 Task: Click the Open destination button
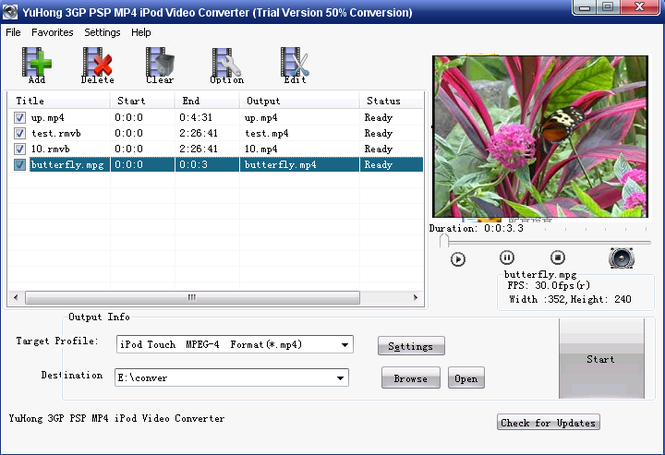[466, 378]
